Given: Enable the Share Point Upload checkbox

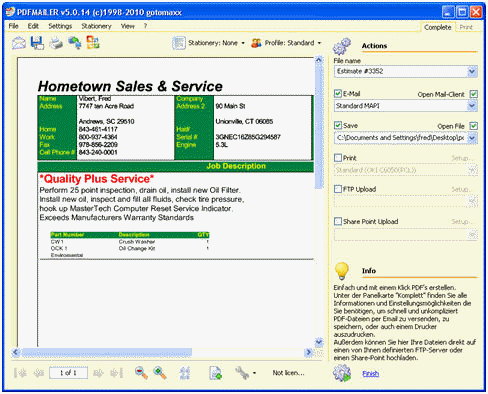Looking at the screenshot, I should [x=338, y=221].
